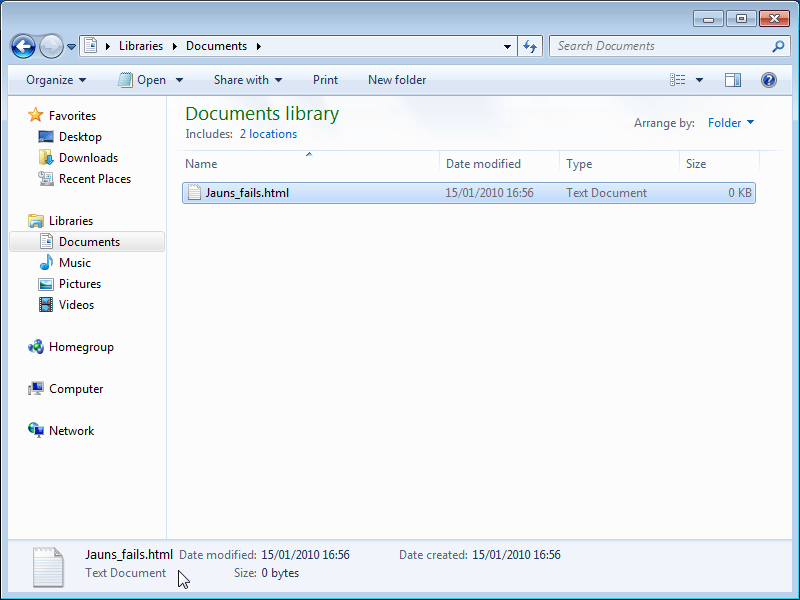Click the 0 KB size cell
Screen dimensions: 800x600
click(739, 193)
